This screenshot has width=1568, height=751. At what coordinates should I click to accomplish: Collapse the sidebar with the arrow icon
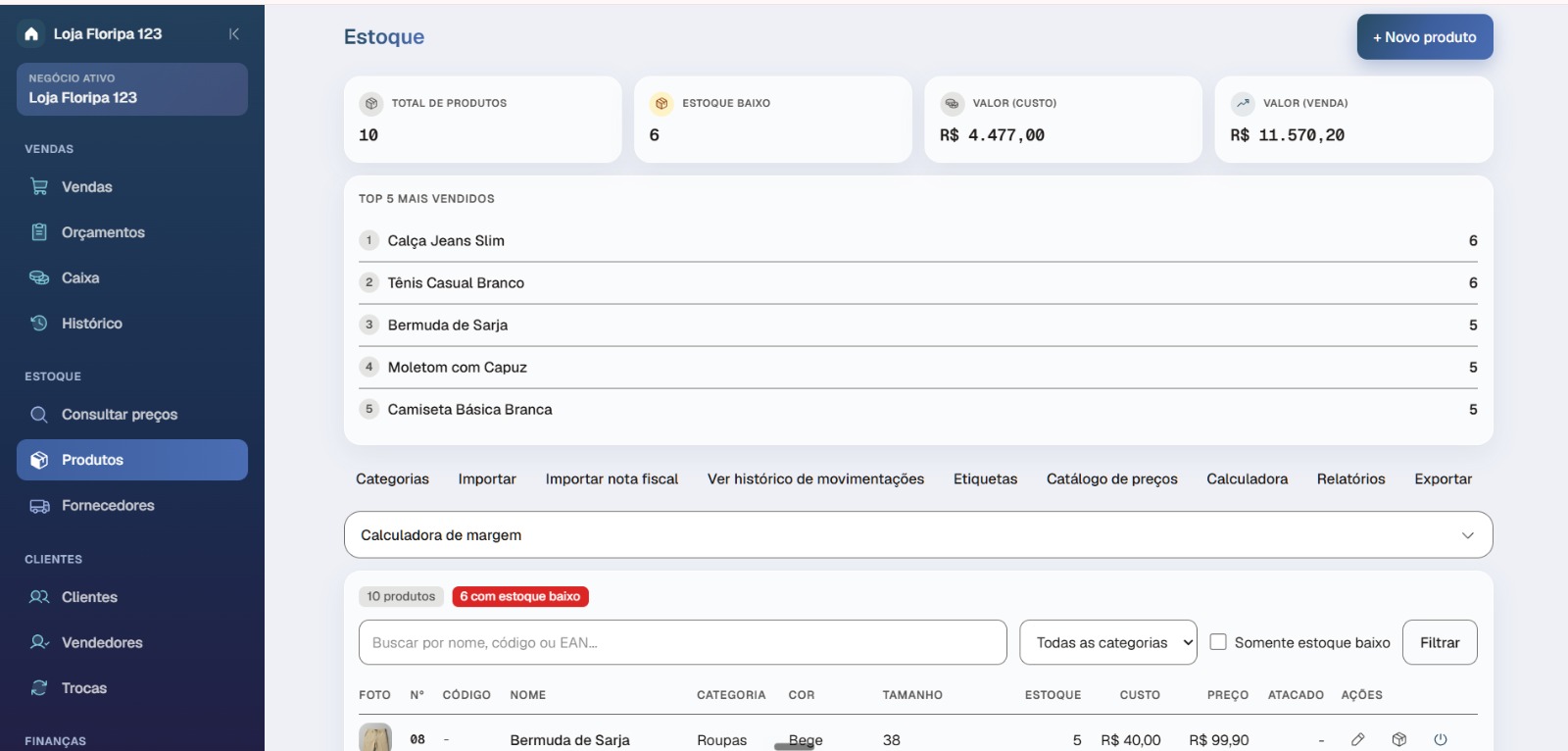pos(233,34)
